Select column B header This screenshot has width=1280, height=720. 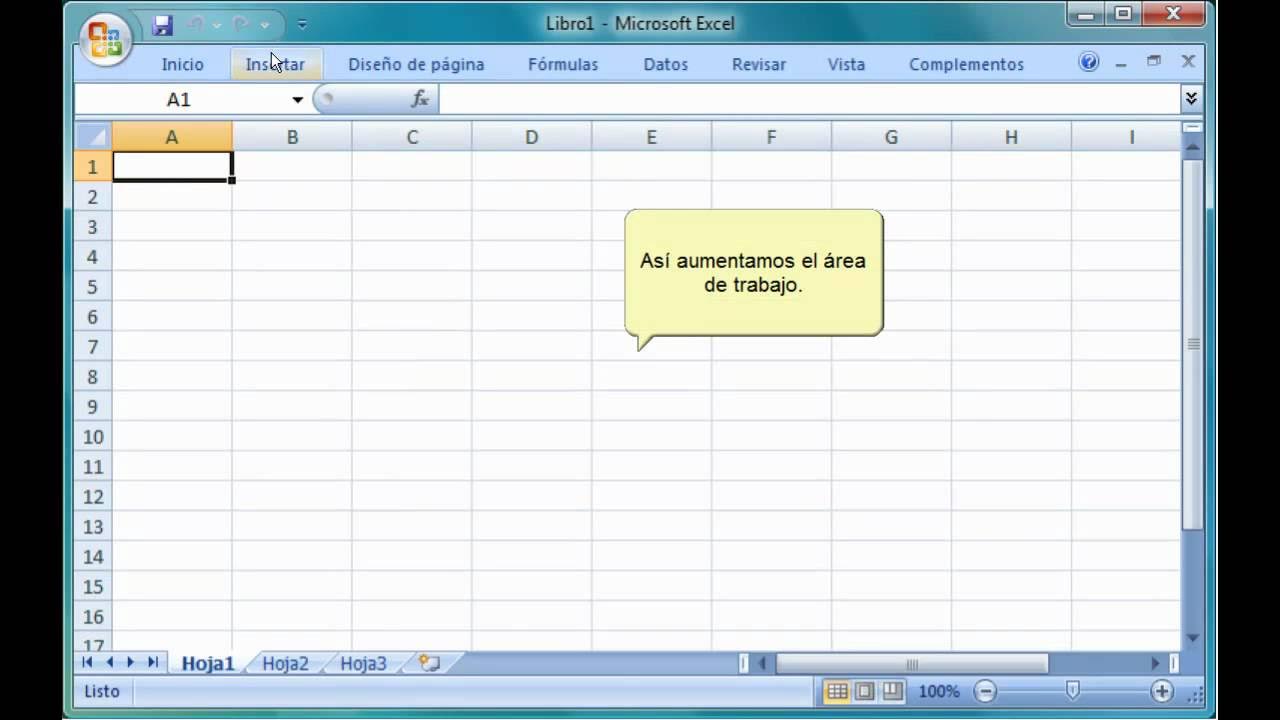click(x=292, y=137)
